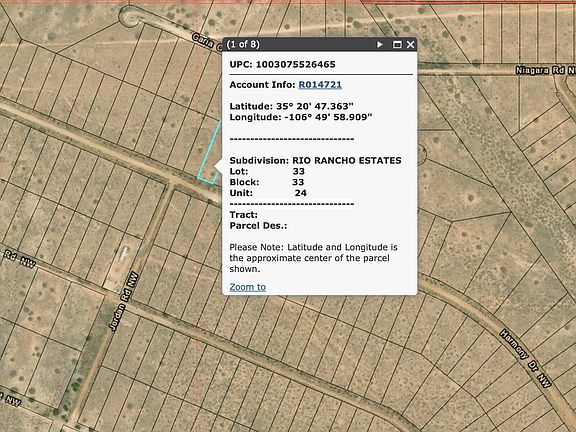Image resolution: width=576 pixels, height=432 pixels.
Task: Click the popup pointer arrow tip
Action: tap(216, 166)
